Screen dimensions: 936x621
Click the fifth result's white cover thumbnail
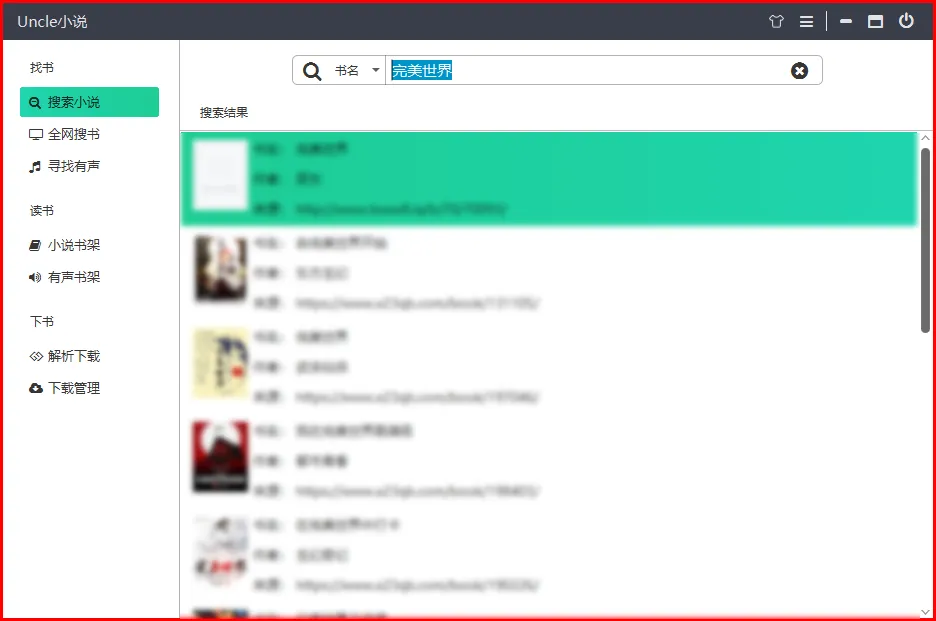220,551
